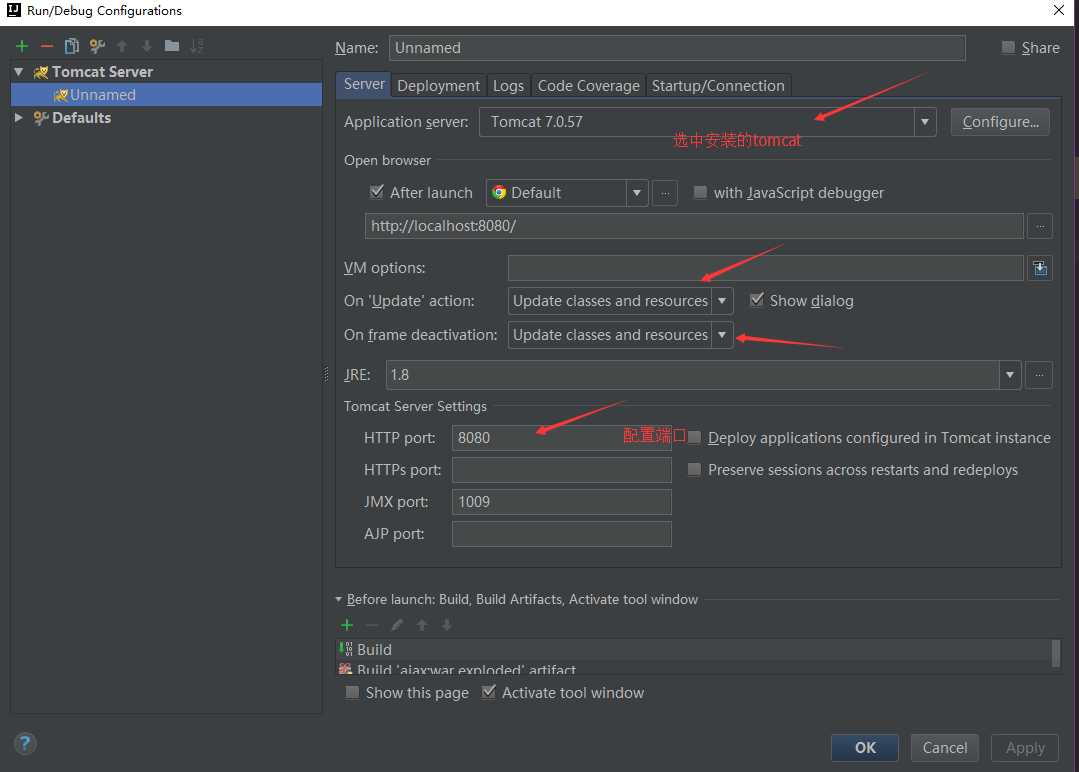This screenshot has height=772, width=1079.
Task: Open help question mark icon
Action: 25,743
